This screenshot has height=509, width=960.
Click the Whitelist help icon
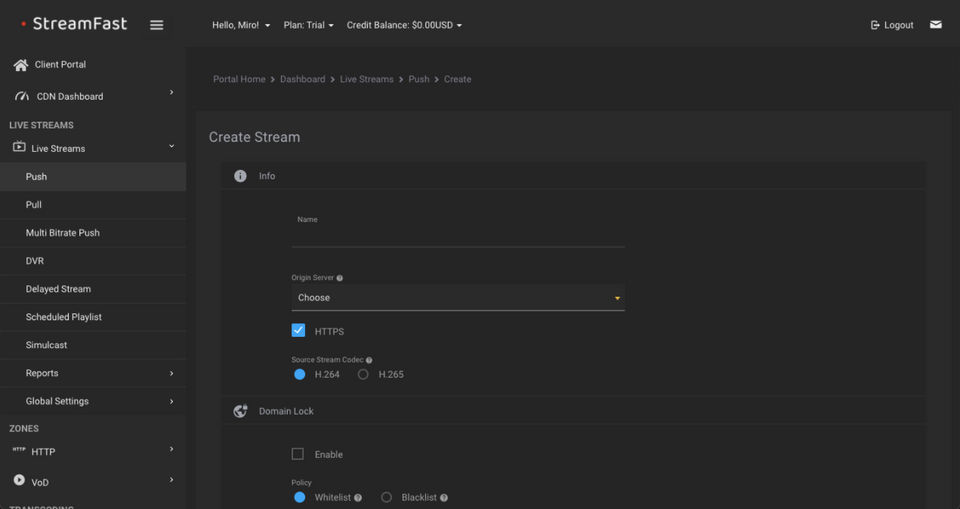pyautogui.click(x=358, y=498)
